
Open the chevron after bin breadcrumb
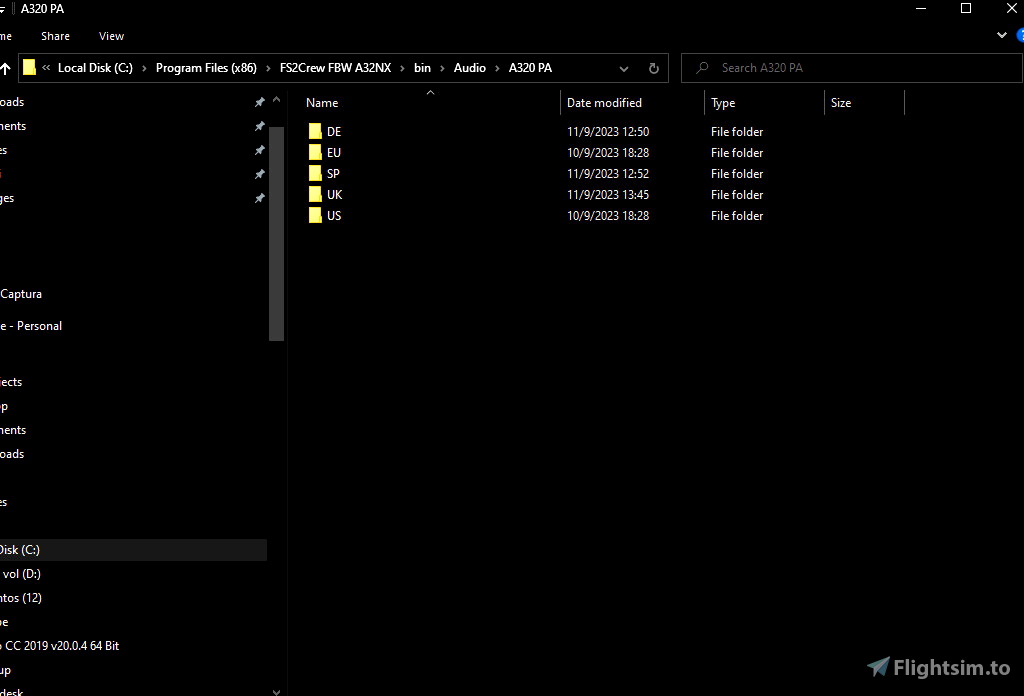pyautogui.click(x=442, y=68)
